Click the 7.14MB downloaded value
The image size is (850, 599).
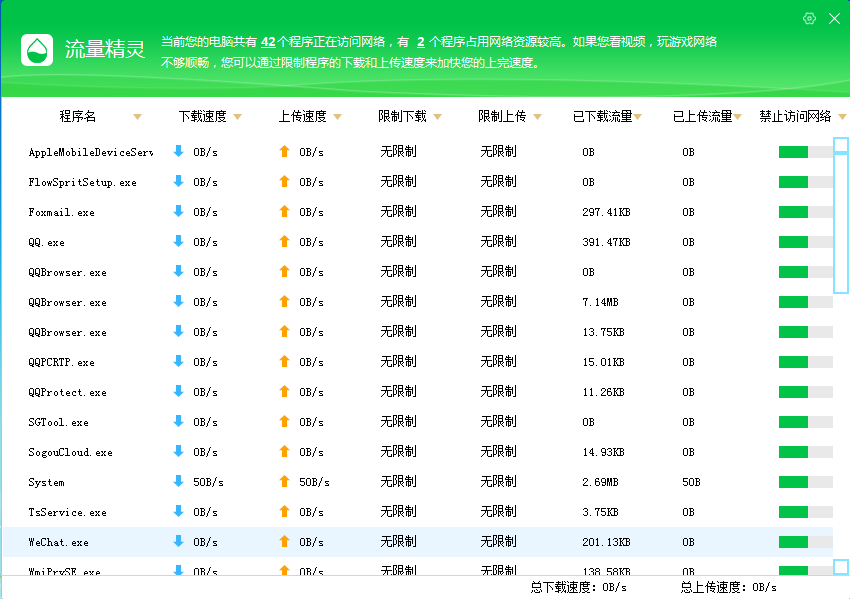[x=600, y=302]
